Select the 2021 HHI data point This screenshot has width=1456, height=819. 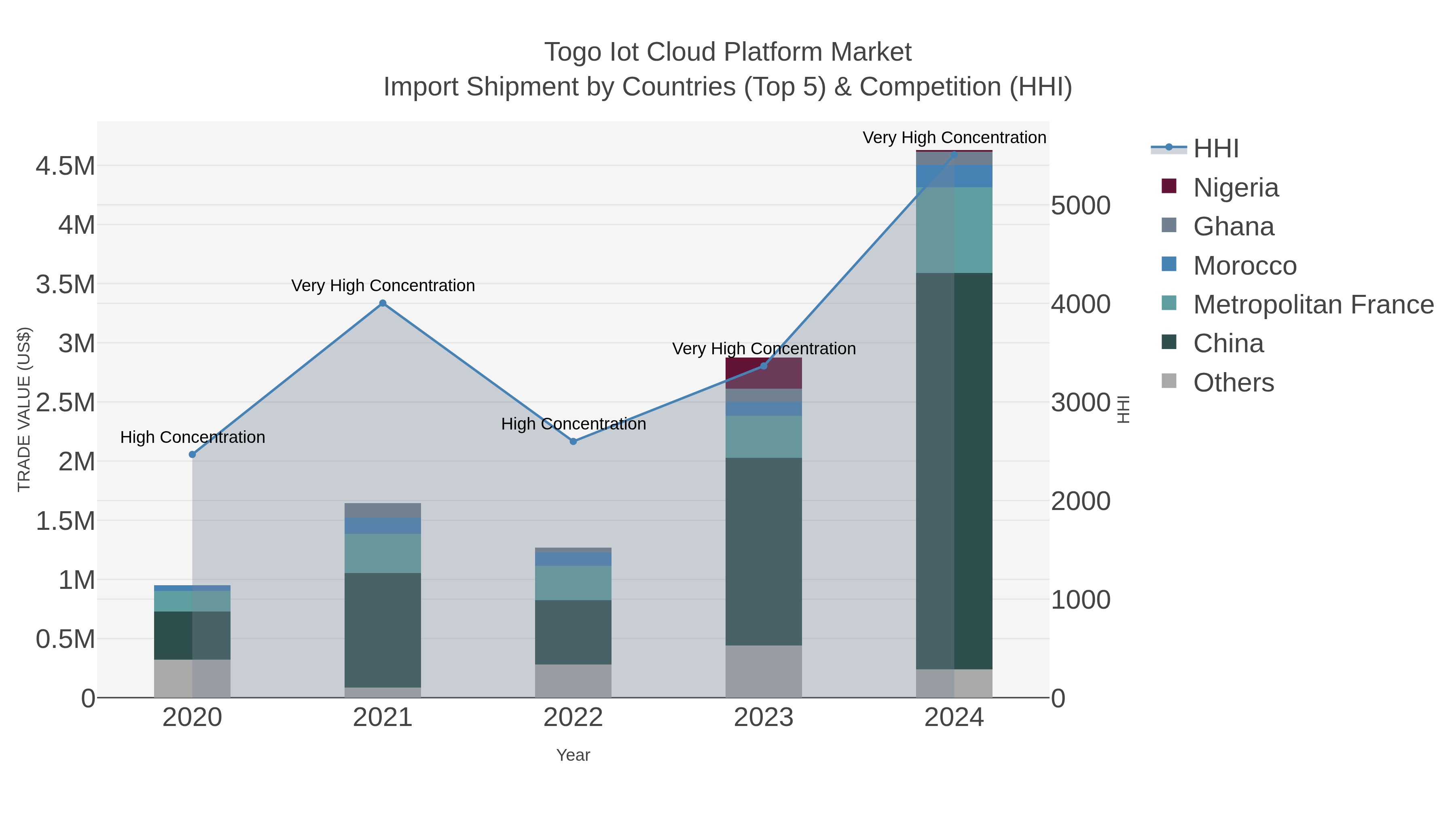pyautogui.click(x=383, y=303)
